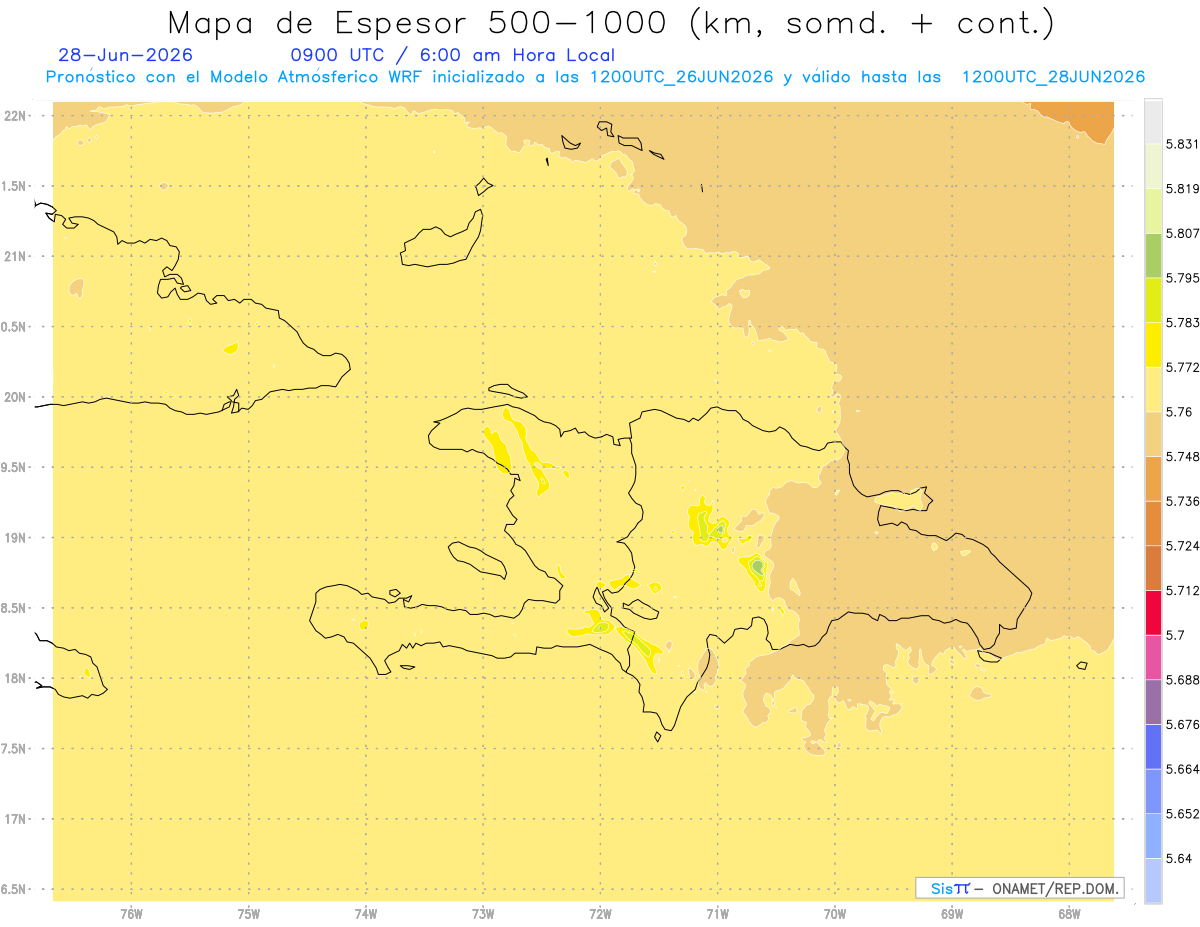Click the '73W' longitude axis label
Image resolution: width=1200 pixels, height=927 pixels.
point(483,913)
